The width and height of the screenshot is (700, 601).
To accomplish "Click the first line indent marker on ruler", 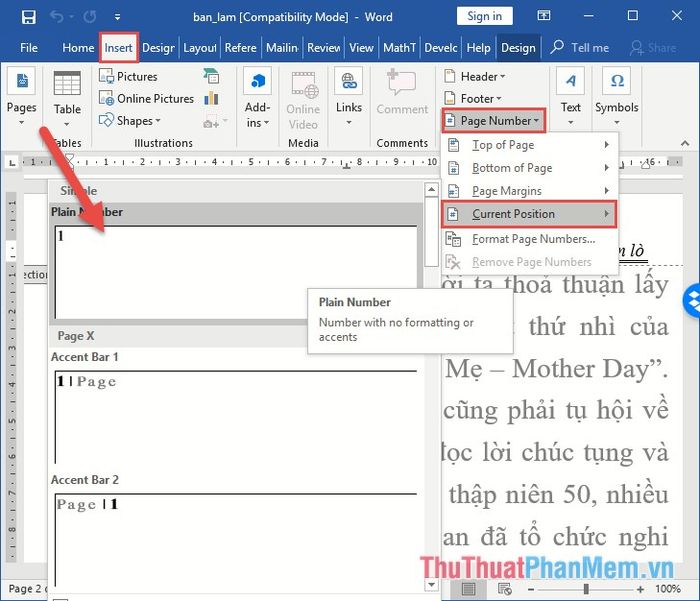I will [x=69, y=158].
